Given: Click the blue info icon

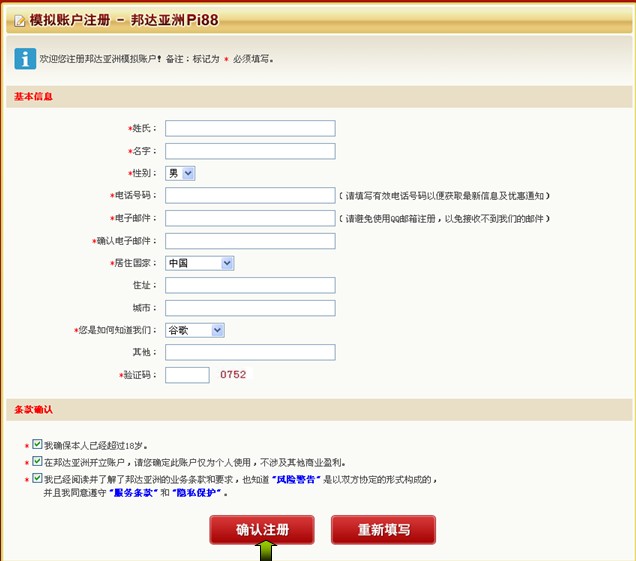Looking at the screenshot, I should pos(25,59).
